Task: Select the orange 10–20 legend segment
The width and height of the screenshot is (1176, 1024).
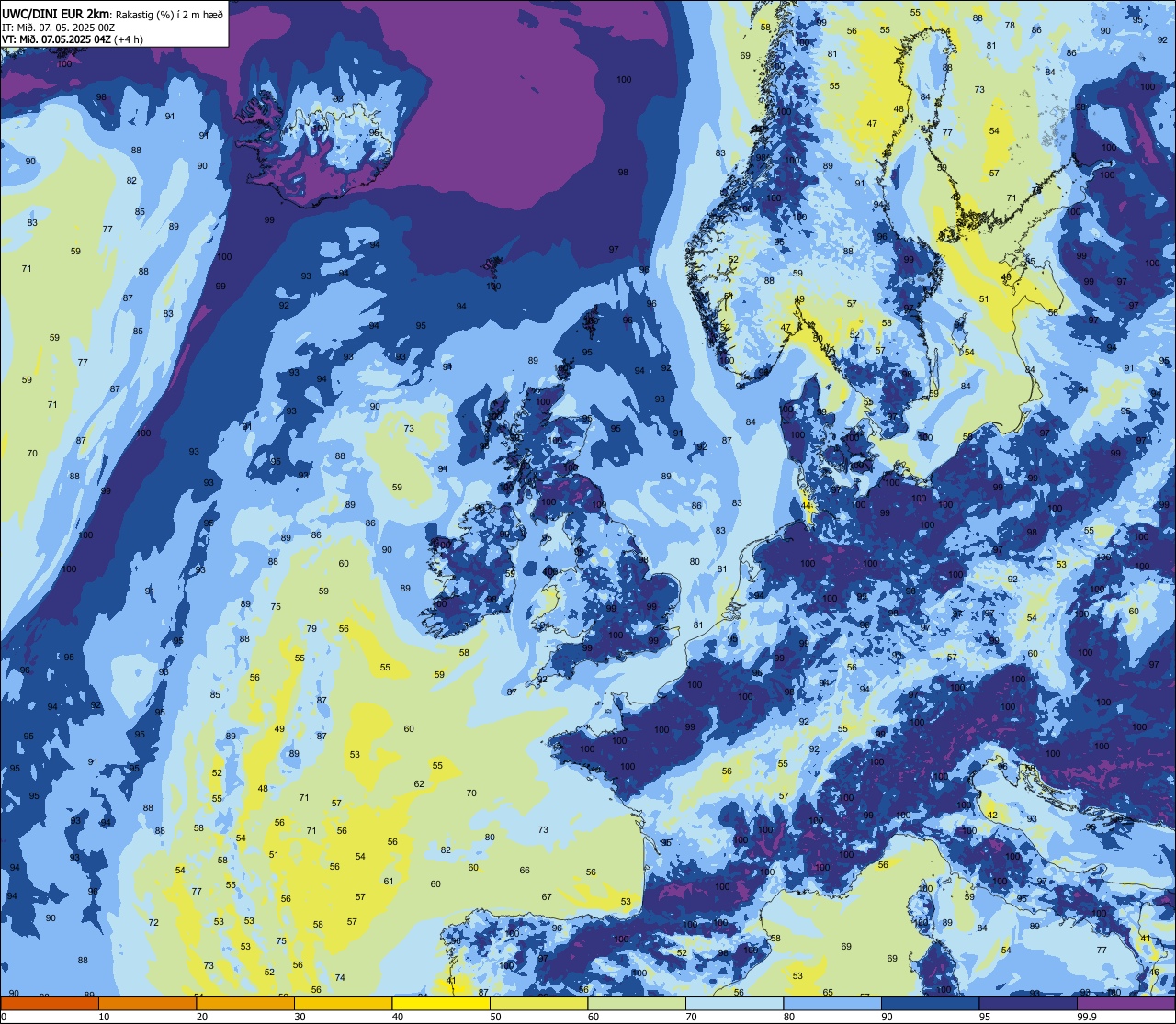Action: point(147,1004)
